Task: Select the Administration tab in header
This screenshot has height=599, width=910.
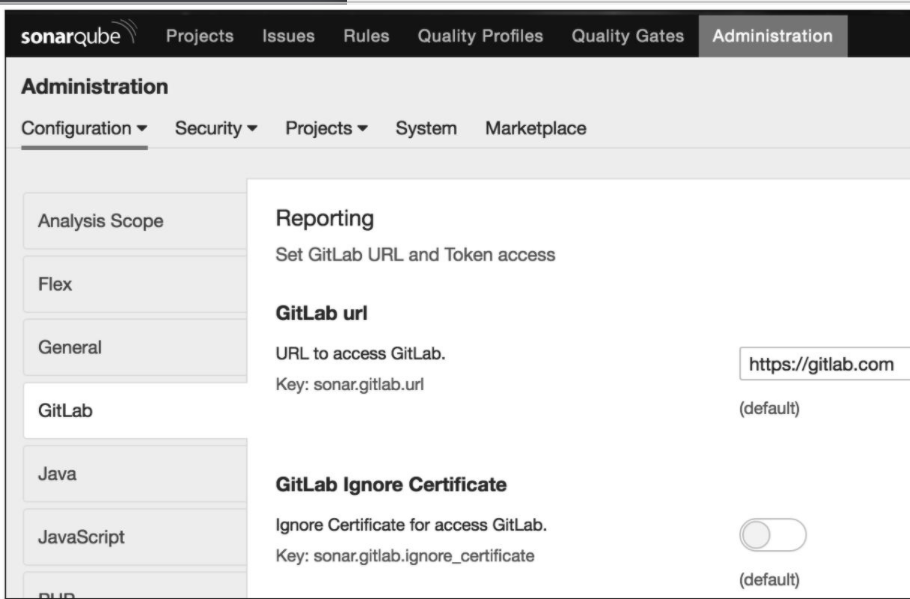Action: [x=772, y=36]
